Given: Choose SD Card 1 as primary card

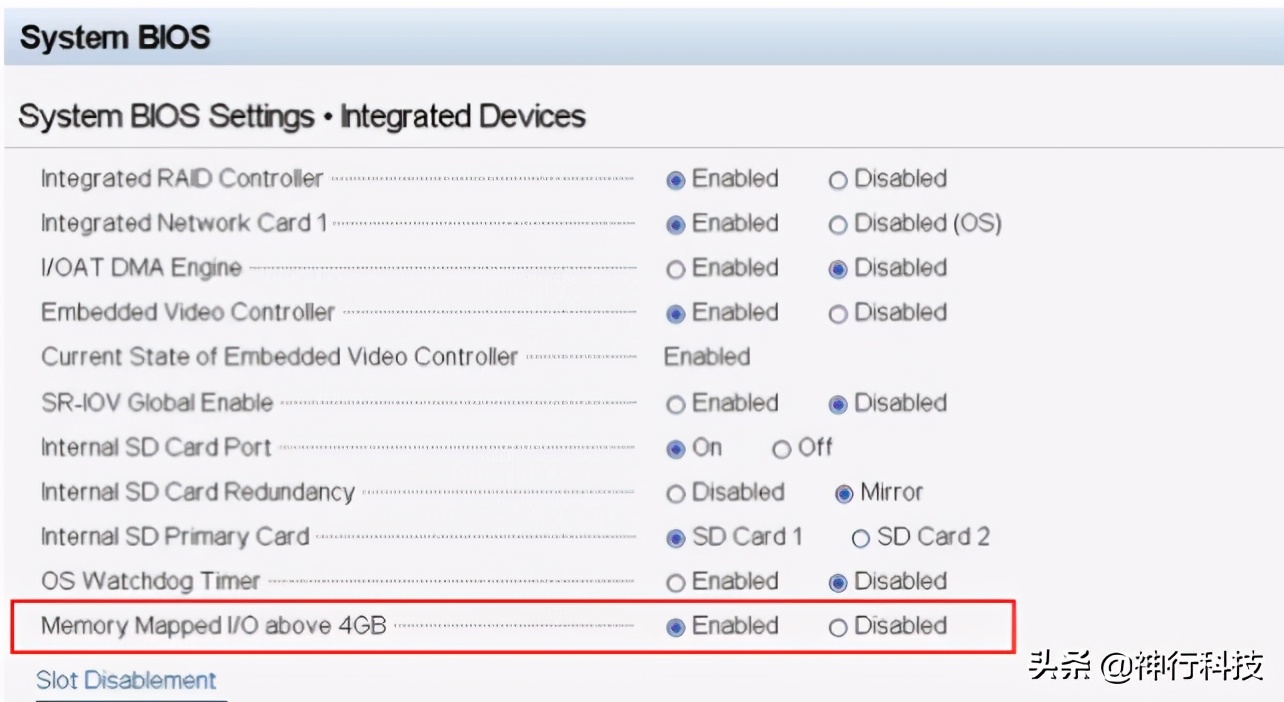Looking at the screenshot, I should coord(676,538).
